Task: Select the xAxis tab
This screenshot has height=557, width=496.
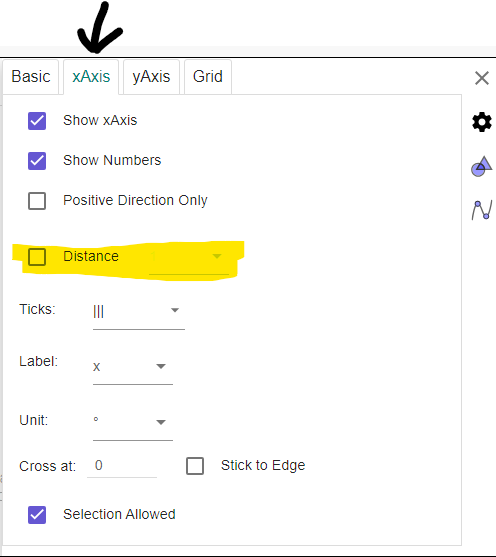Action: click(x=91, y=77)
